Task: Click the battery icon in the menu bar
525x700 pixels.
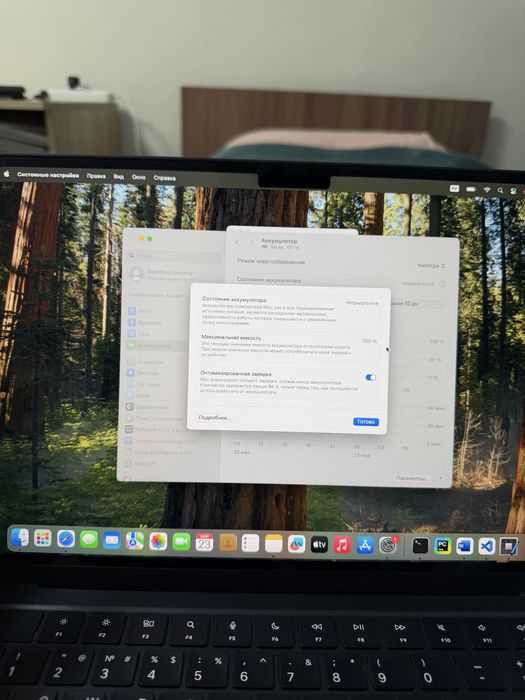Action: 471,189
